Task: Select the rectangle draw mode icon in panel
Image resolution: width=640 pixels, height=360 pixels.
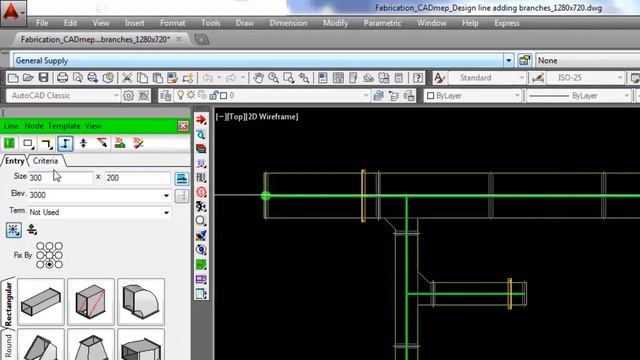Action: click(x=28, y=144)
